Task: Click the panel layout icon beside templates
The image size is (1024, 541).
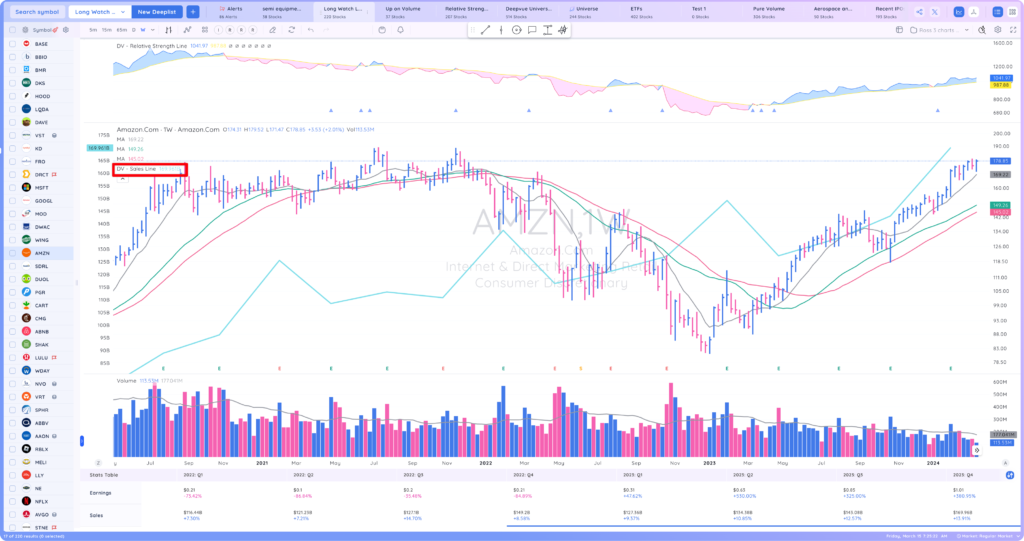Action: click(x=899, y=30)
